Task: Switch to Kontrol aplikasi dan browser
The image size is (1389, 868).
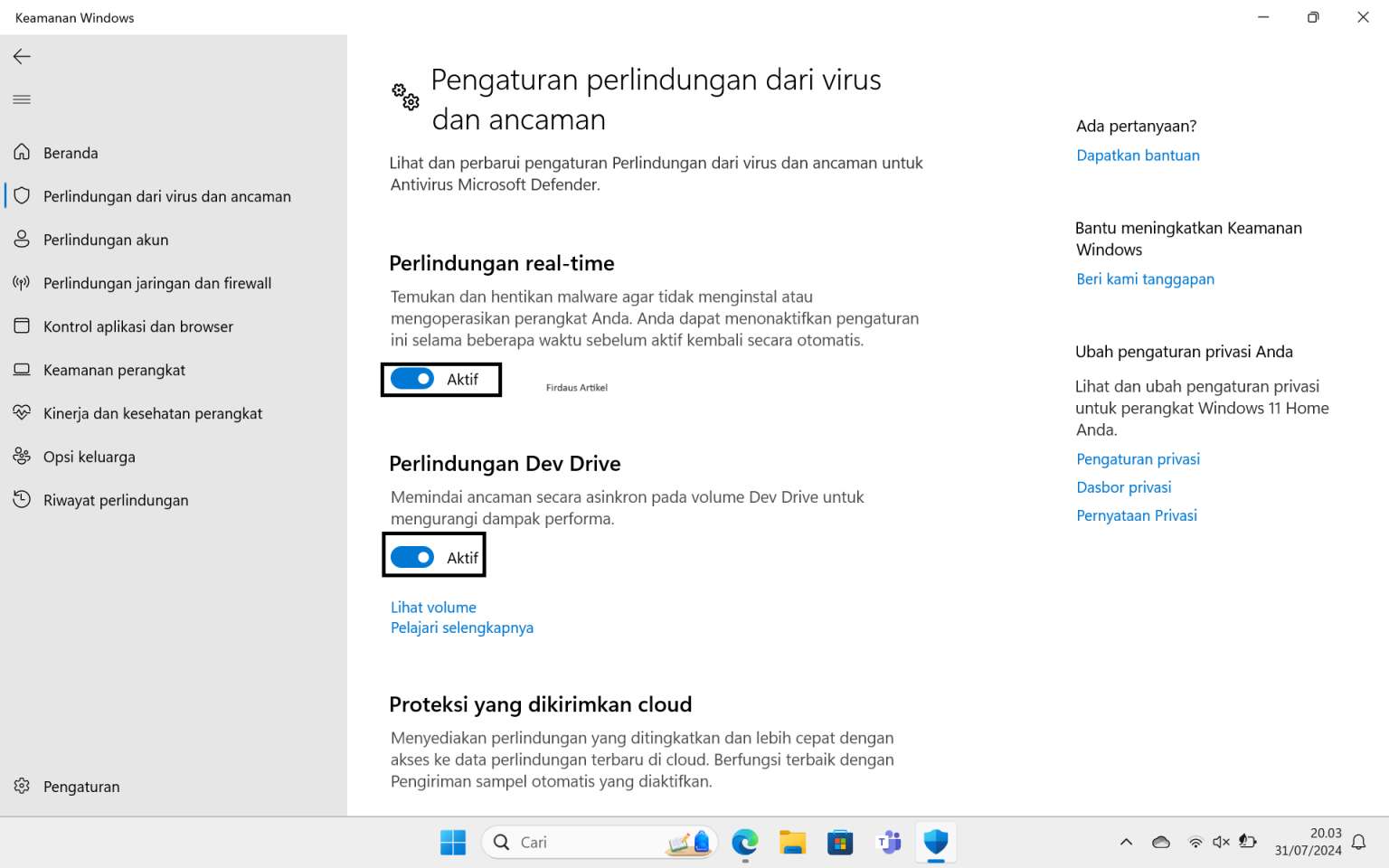Action: 22,326
